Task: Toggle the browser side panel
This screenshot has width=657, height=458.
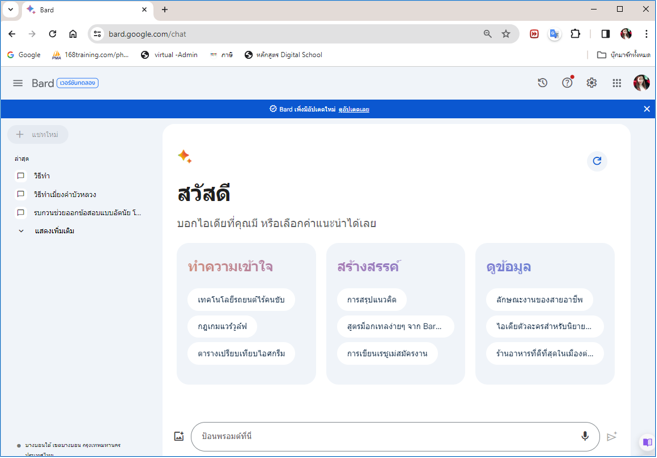Action: 605,34
